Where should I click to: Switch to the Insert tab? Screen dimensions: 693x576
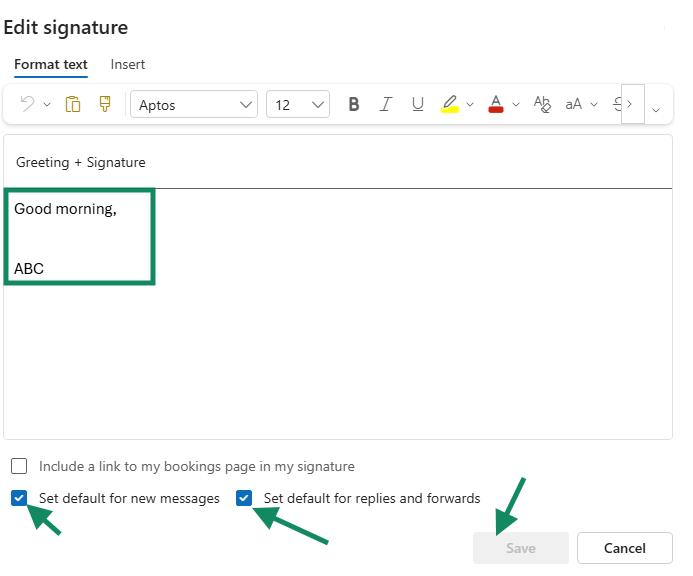(128, 65)
